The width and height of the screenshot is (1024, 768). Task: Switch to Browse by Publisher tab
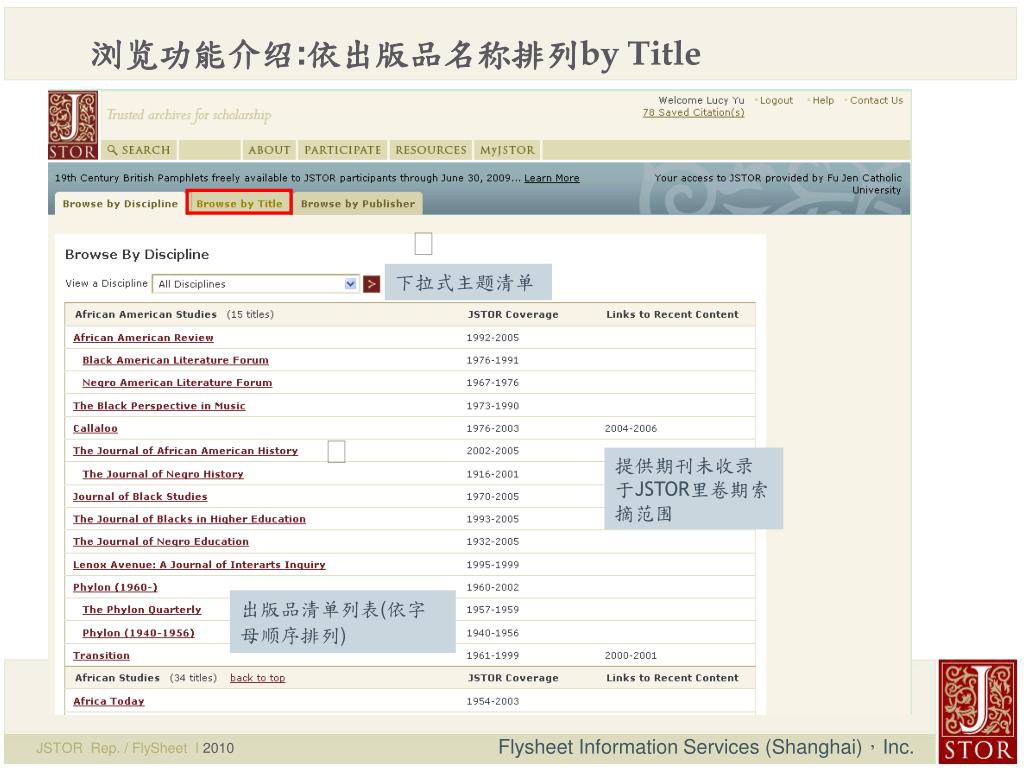[x=358, y=204]
